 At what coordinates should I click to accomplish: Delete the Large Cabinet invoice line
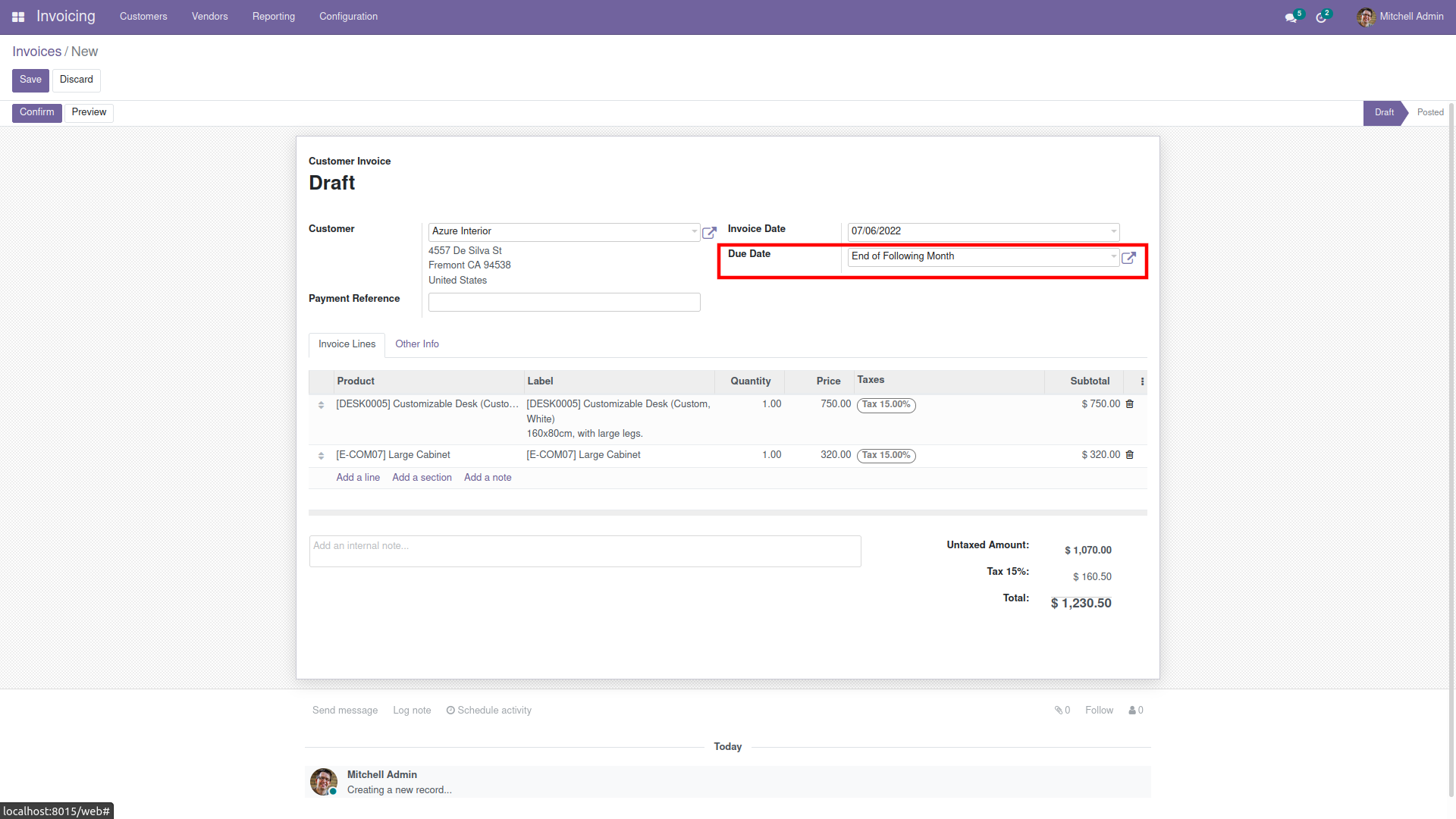pyautogui.click(x=1130, y=455)
